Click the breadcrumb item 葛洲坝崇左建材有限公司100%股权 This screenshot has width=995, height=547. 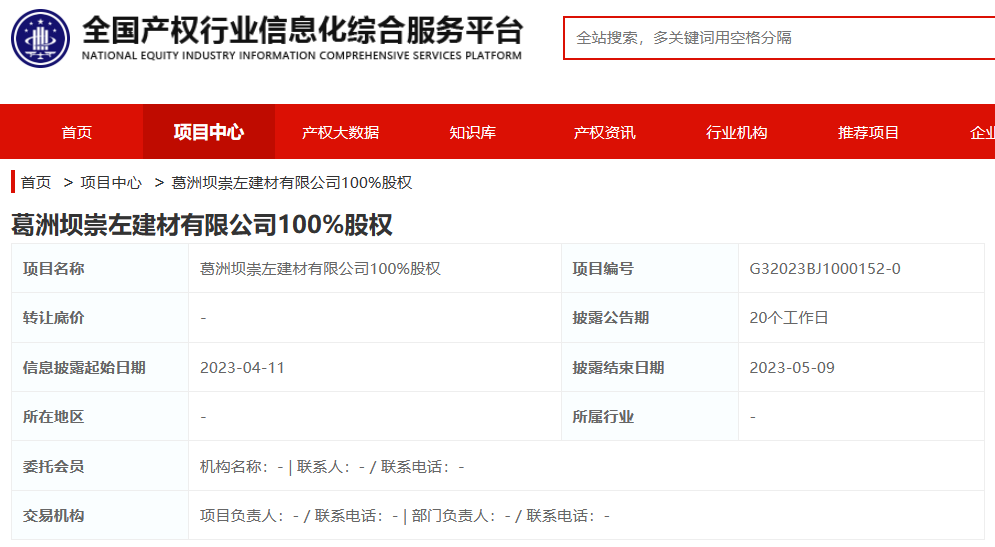pos(292,183)
